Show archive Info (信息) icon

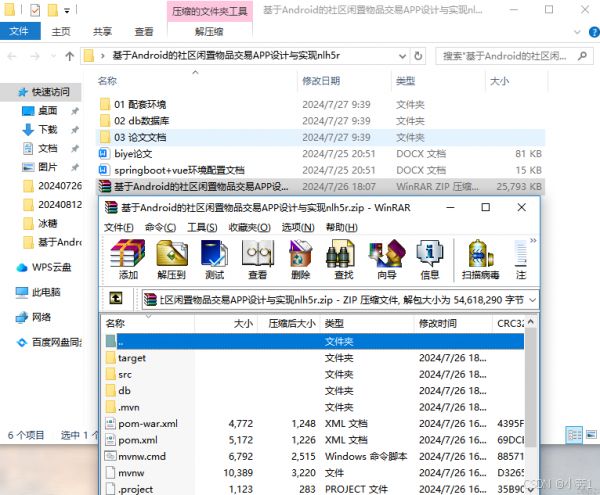(x=429, y=259)
